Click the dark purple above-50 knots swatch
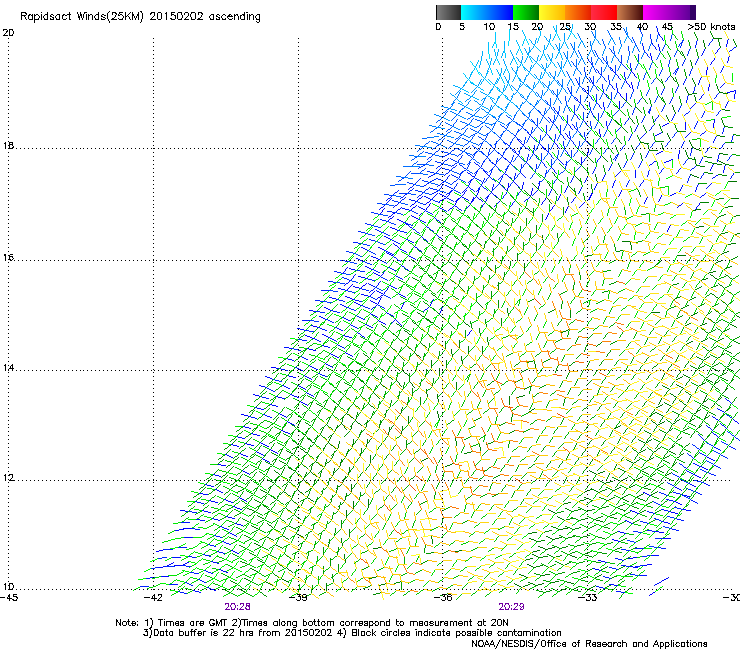 (x=693, y=12)
